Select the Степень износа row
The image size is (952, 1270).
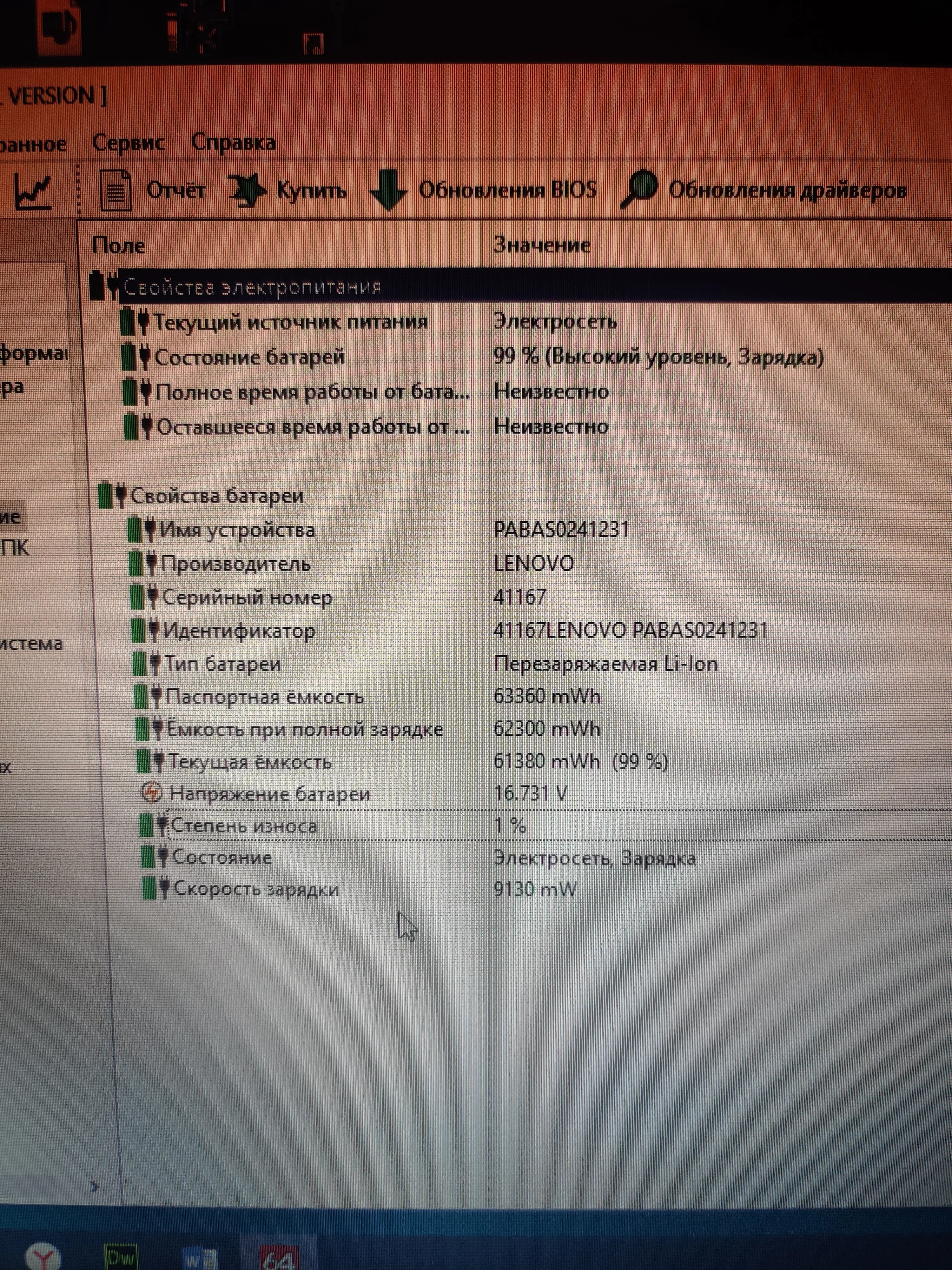click(x=244, y=825)
